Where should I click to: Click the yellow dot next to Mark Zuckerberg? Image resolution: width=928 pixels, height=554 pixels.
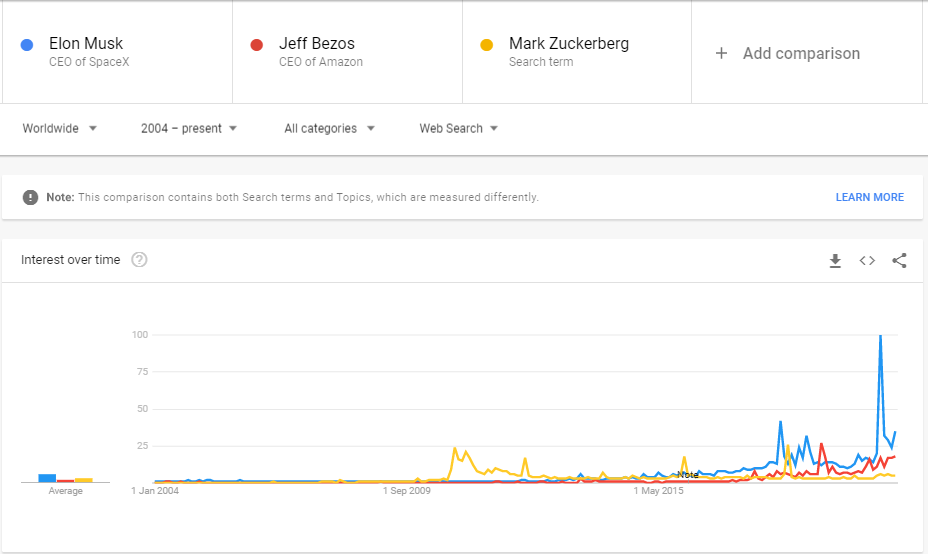click(487, 45)
